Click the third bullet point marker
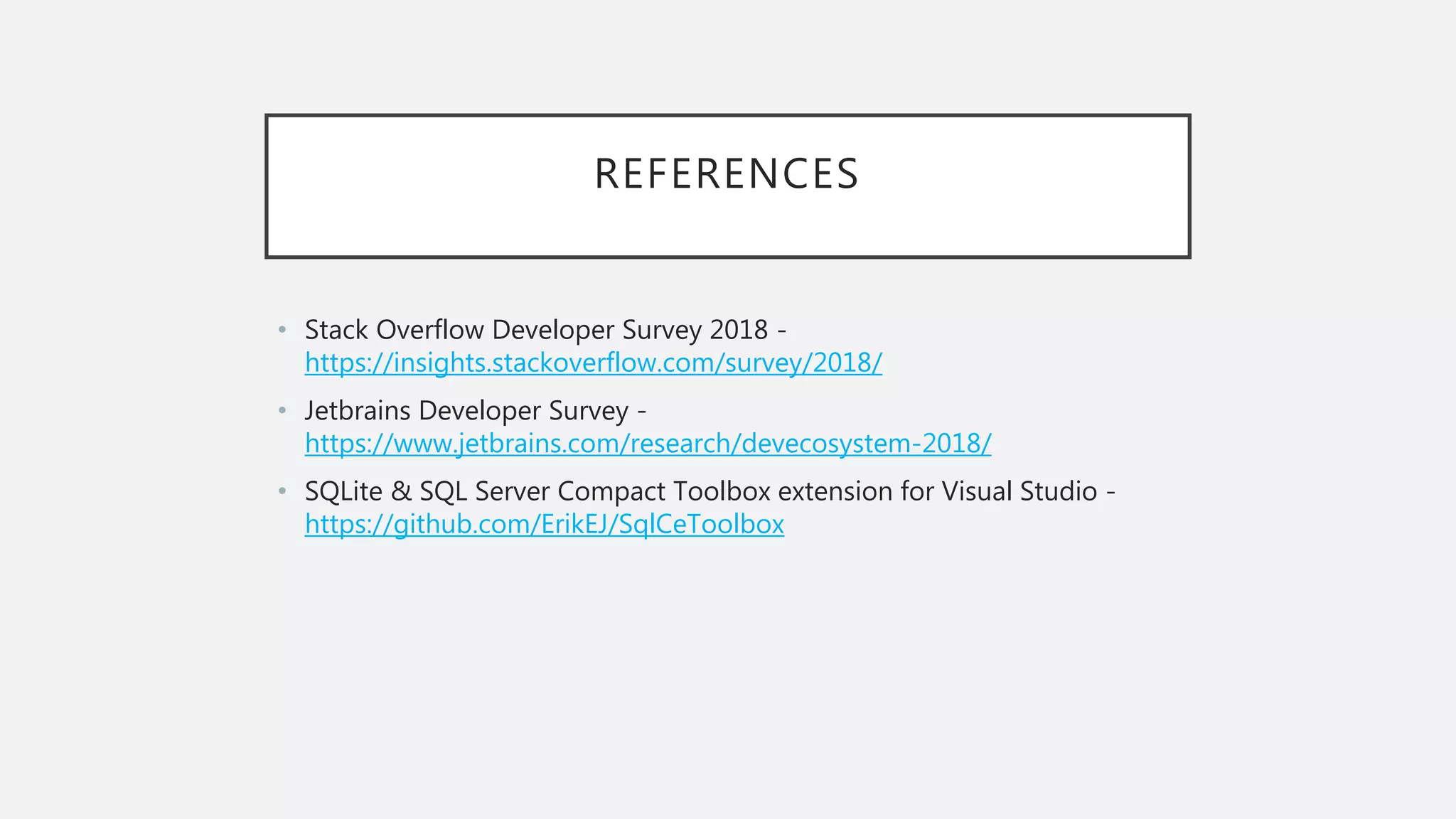Screen dimensions: 1456x819 pos(282,491)
